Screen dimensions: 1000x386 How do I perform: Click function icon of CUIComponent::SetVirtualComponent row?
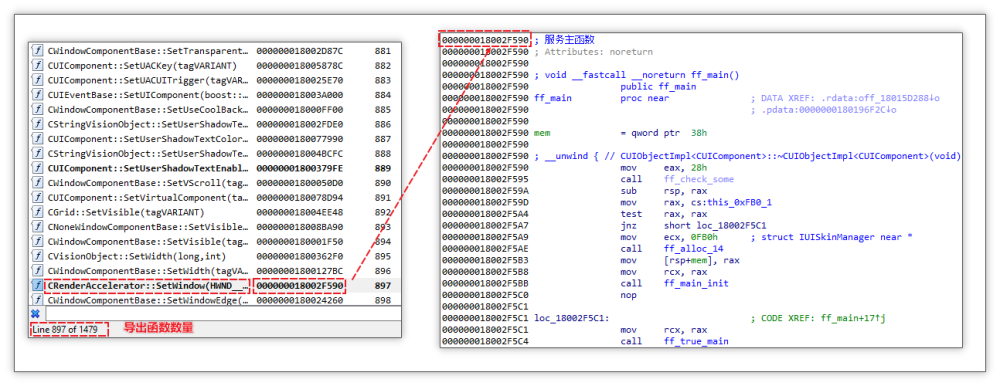click(x=38, y=198)
